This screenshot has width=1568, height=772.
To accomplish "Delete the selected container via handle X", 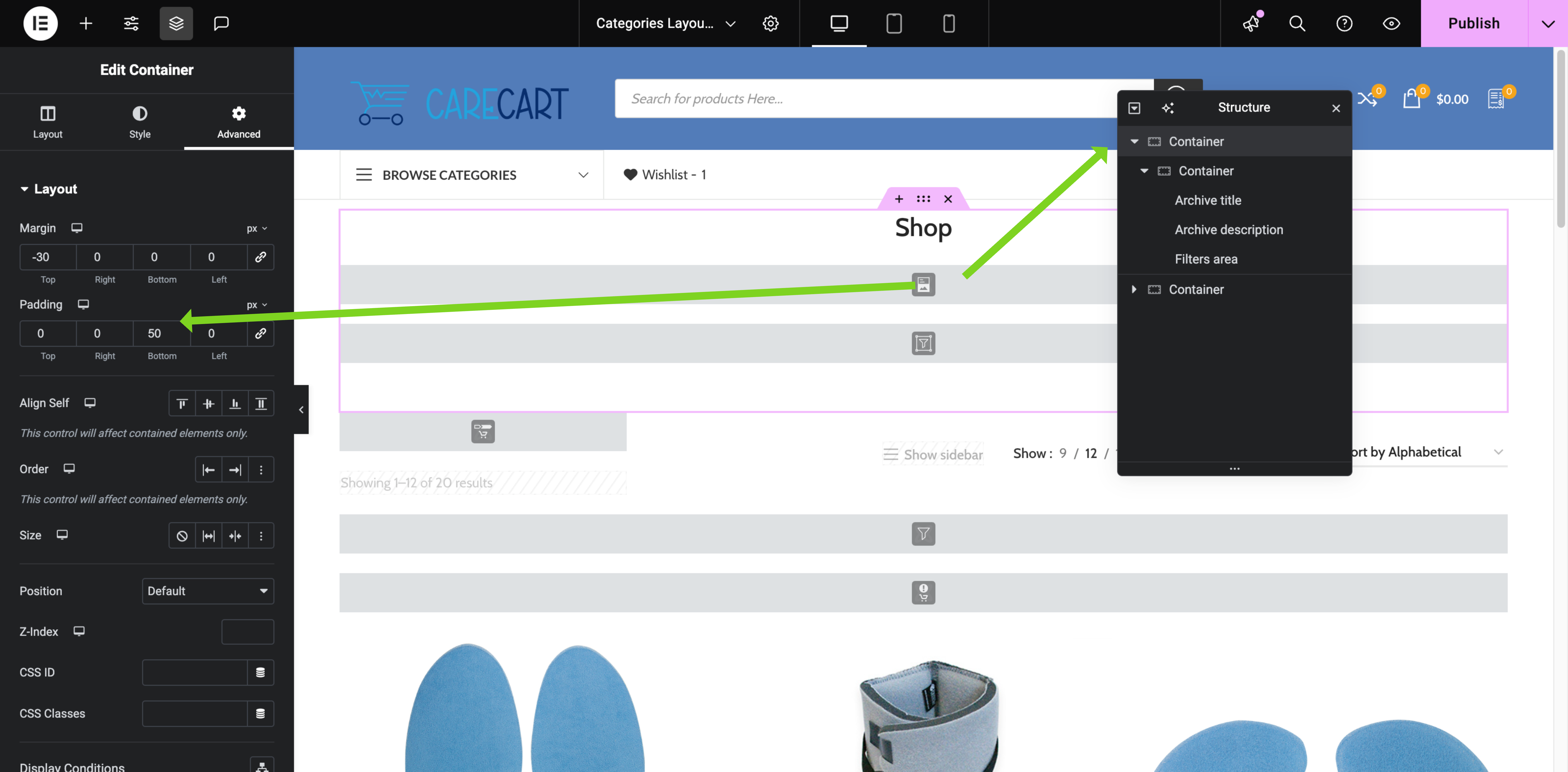I will coord(948,199).
